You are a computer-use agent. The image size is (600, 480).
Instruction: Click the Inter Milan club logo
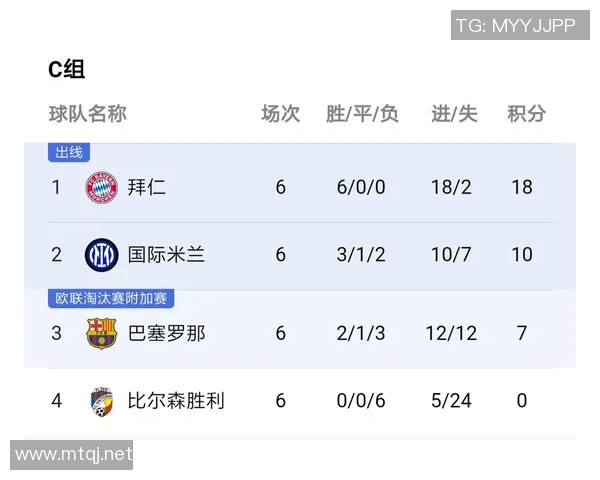(102, 254)
